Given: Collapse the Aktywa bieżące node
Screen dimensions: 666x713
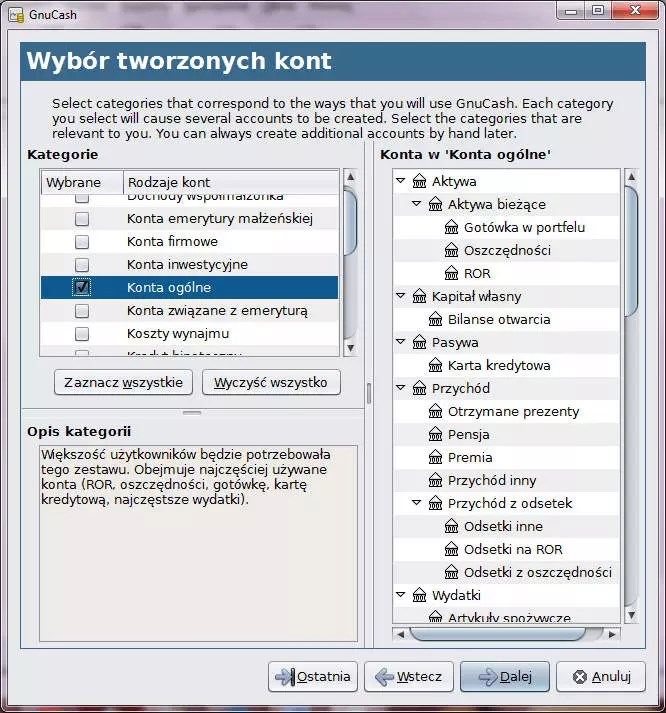Looking at the screenshot, I should point(416,204).
